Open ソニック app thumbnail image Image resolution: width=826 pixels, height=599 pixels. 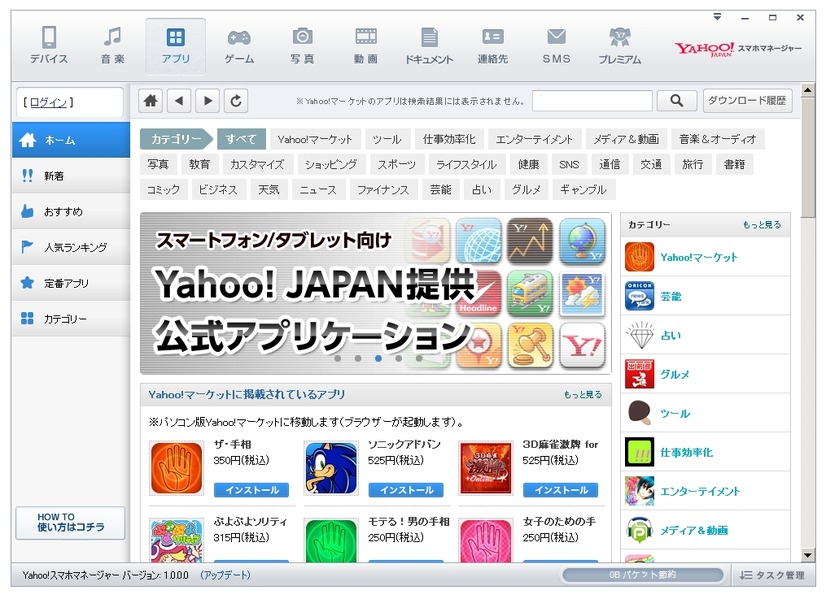point(331,468)
